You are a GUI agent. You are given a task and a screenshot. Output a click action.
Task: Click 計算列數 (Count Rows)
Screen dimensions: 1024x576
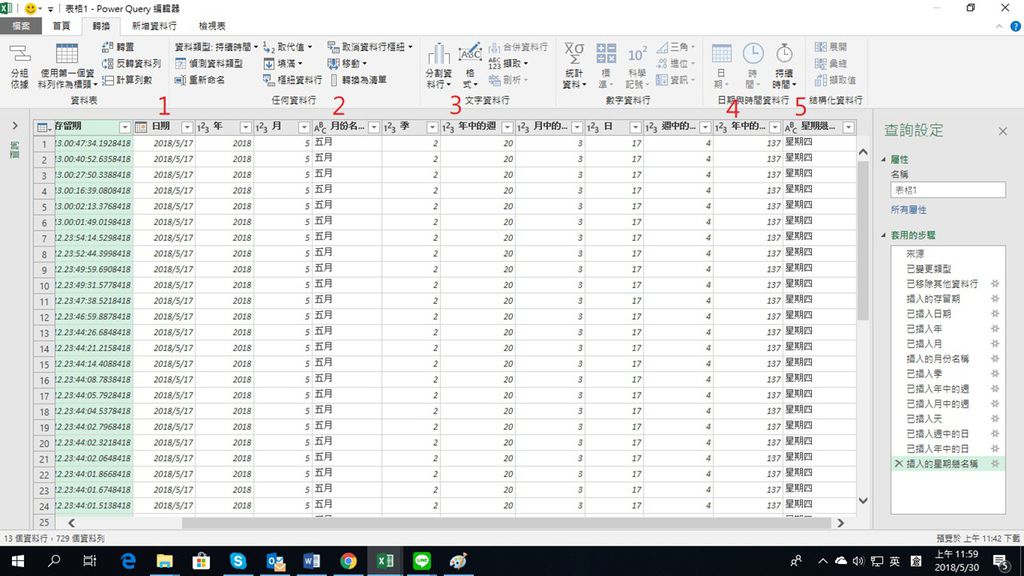(x=127, y=80)
